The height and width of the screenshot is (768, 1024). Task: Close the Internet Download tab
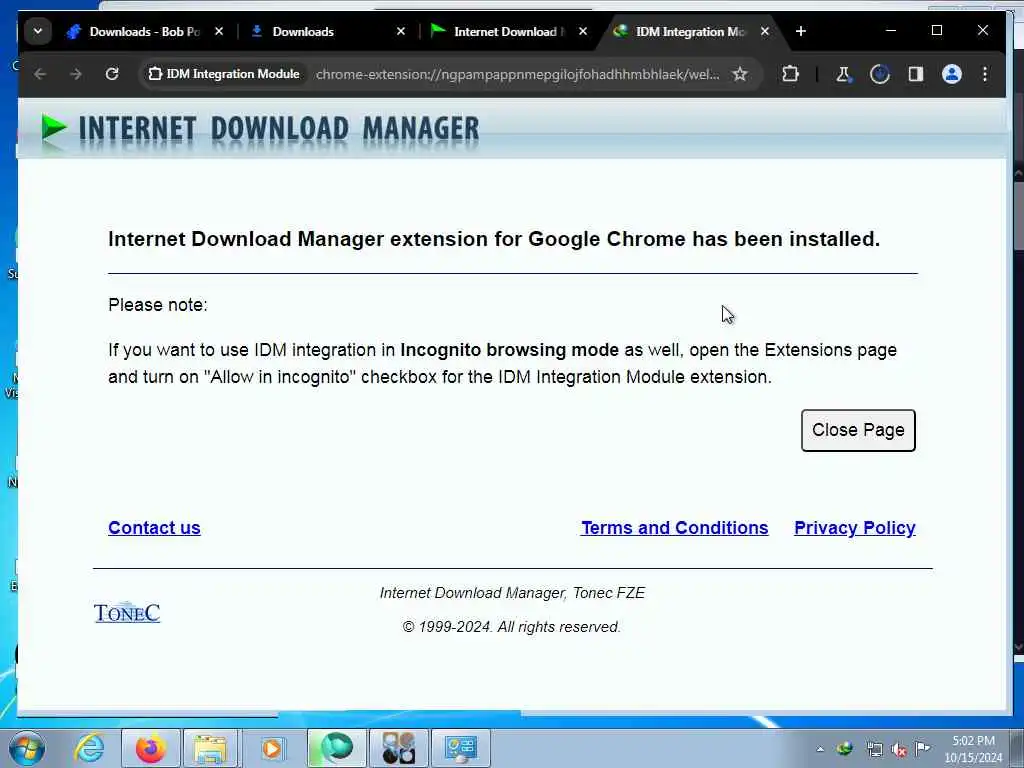583,31
